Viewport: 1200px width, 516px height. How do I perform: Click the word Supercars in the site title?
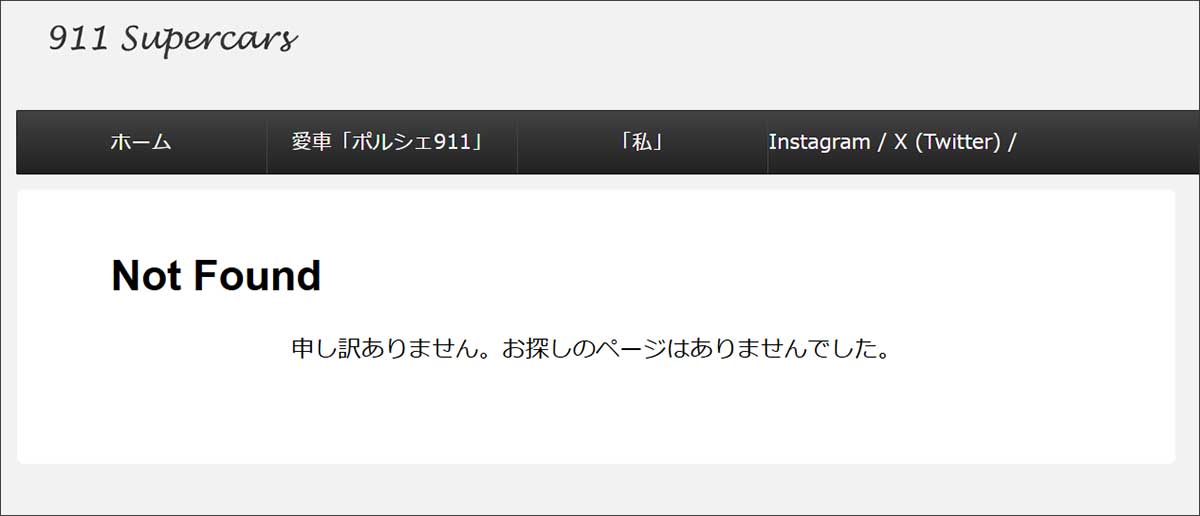[210, 40]
